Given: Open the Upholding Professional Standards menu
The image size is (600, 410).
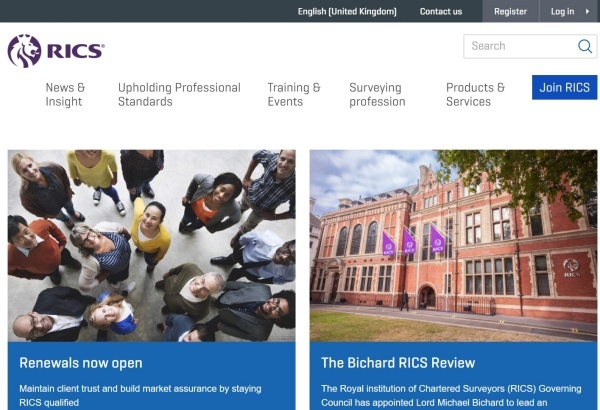Looking at the screenshot, I should (179, 95).
